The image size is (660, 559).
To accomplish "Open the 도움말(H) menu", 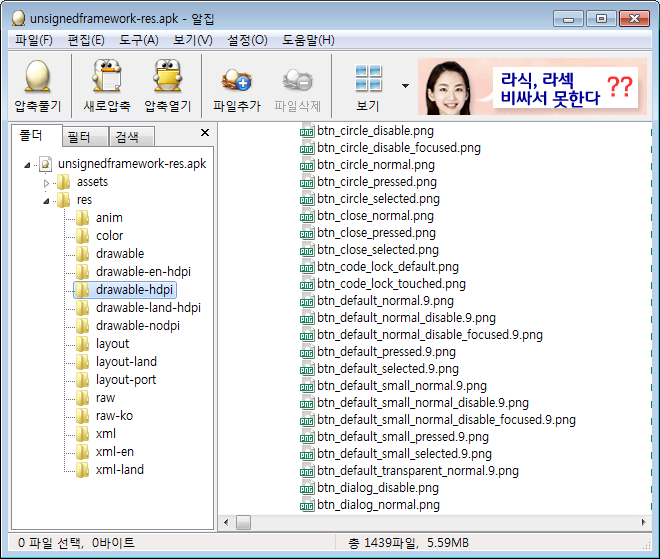I will point(308,40).
